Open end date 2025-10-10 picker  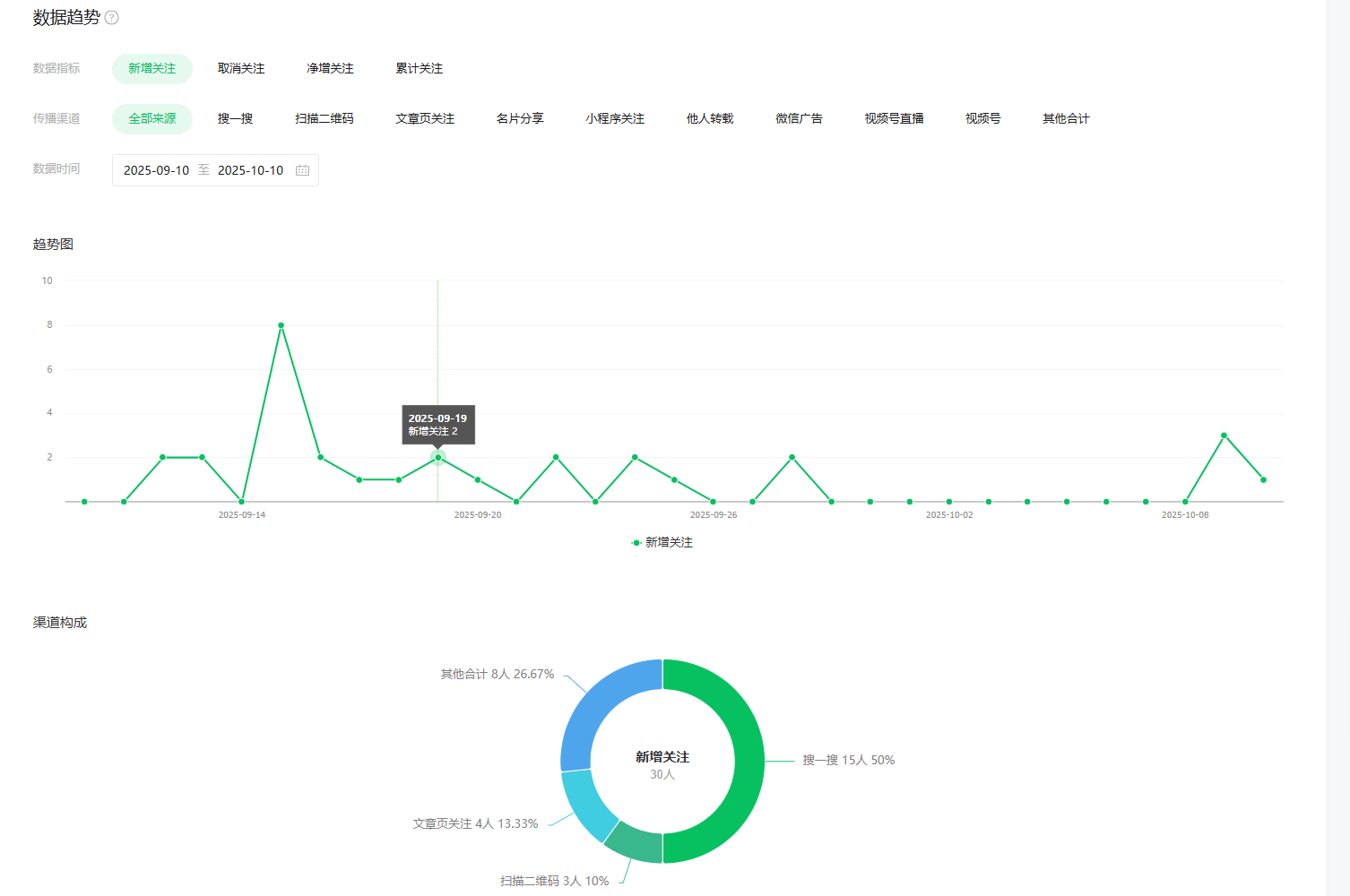click(250, 170)
